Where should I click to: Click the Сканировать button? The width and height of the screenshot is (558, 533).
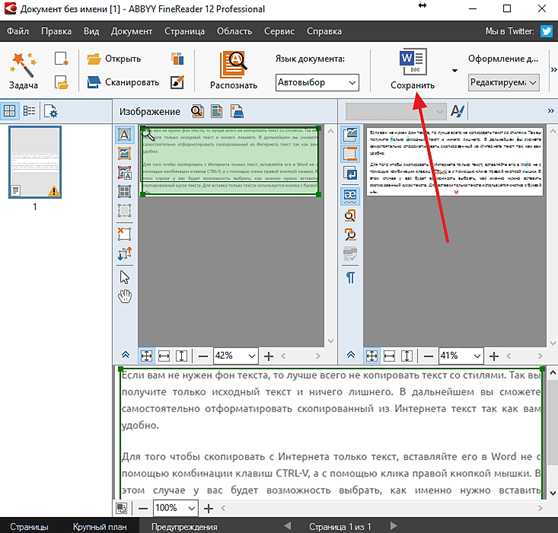coord(123,83)
